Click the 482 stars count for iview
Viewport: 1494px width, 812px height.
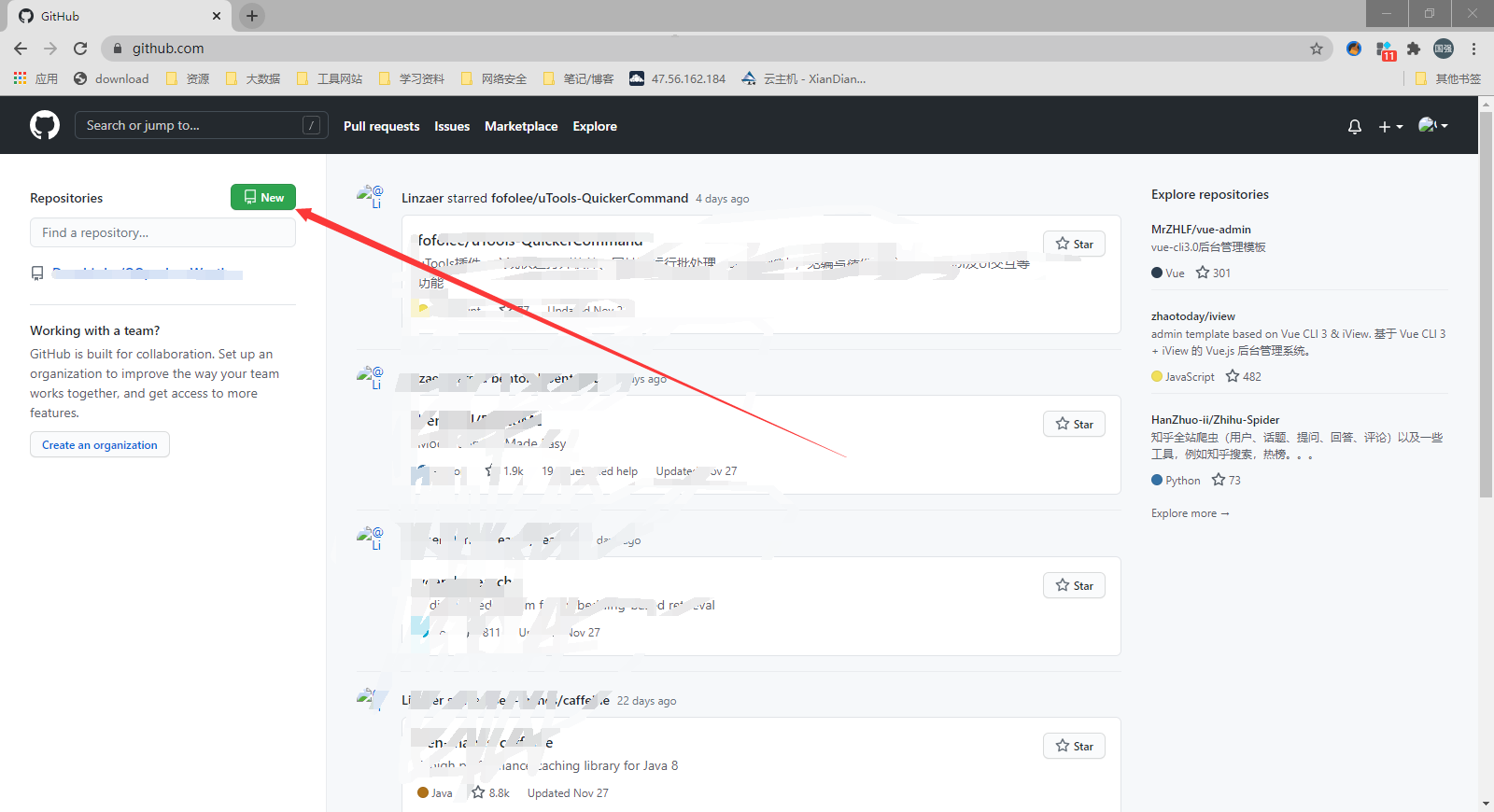coord(1244,376)
